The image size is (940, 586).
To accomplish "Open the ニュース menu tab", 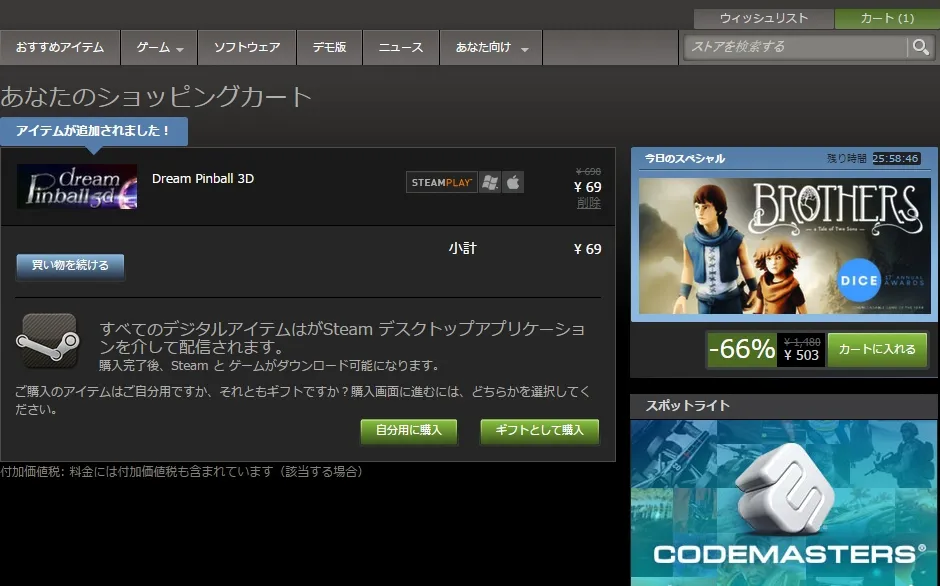I will 401,47.
